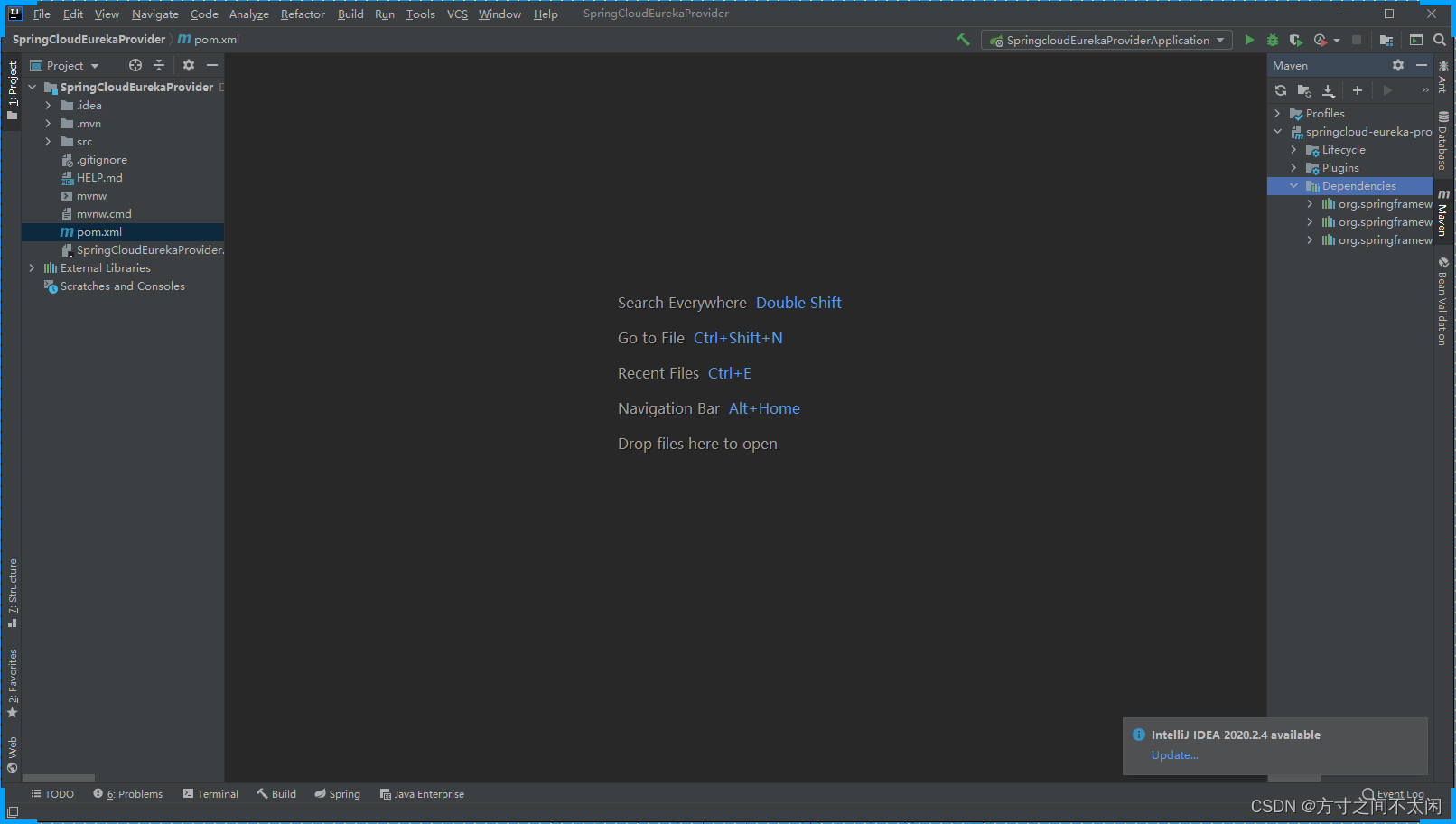Viewport: 1456px width, 824px height.
Task: Click Collapse All icon in Project panel
Action: [x=159, y=65]
